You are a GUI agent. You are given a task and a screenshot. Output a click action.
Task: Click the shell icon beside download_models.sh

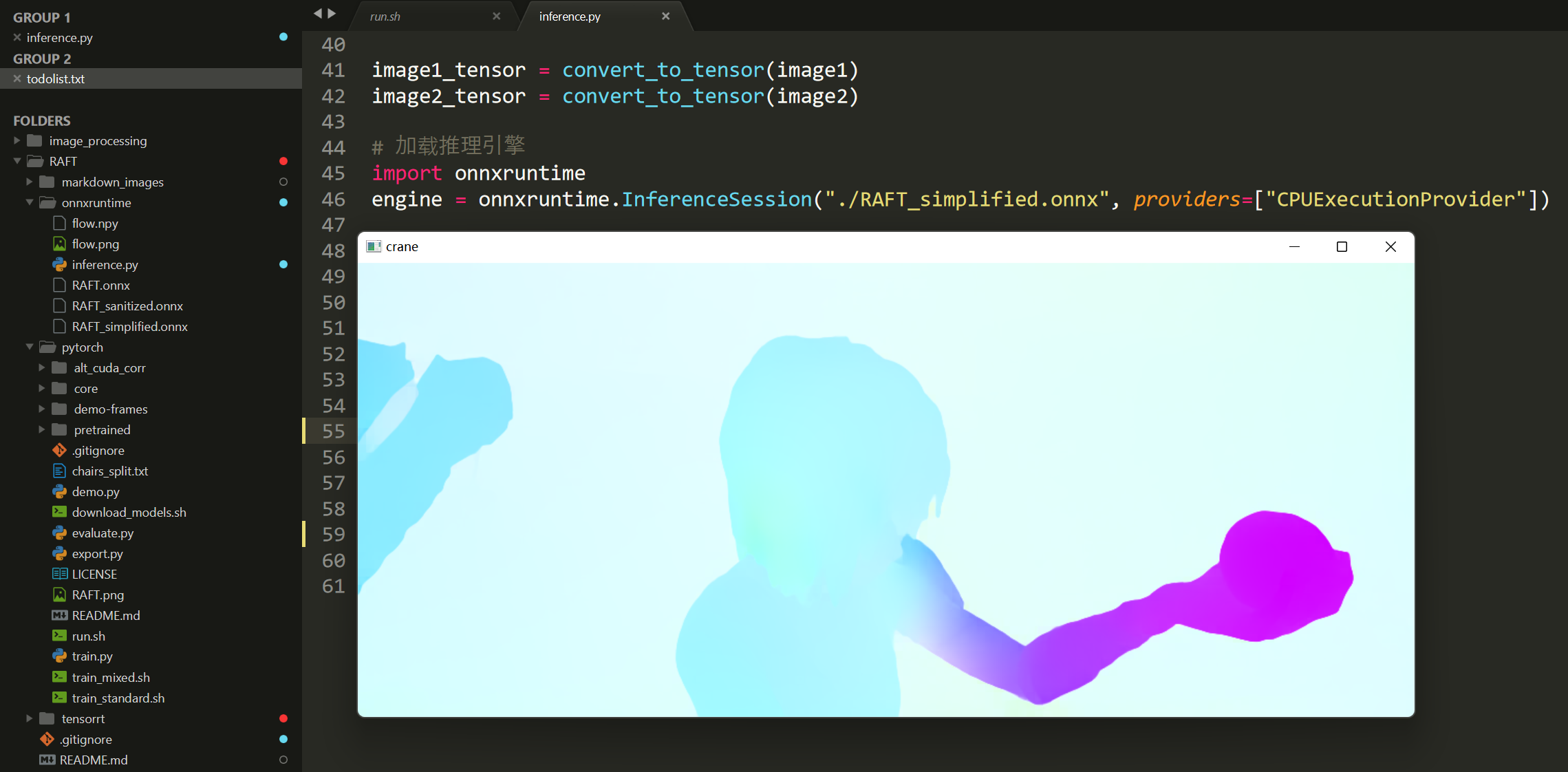59,512
